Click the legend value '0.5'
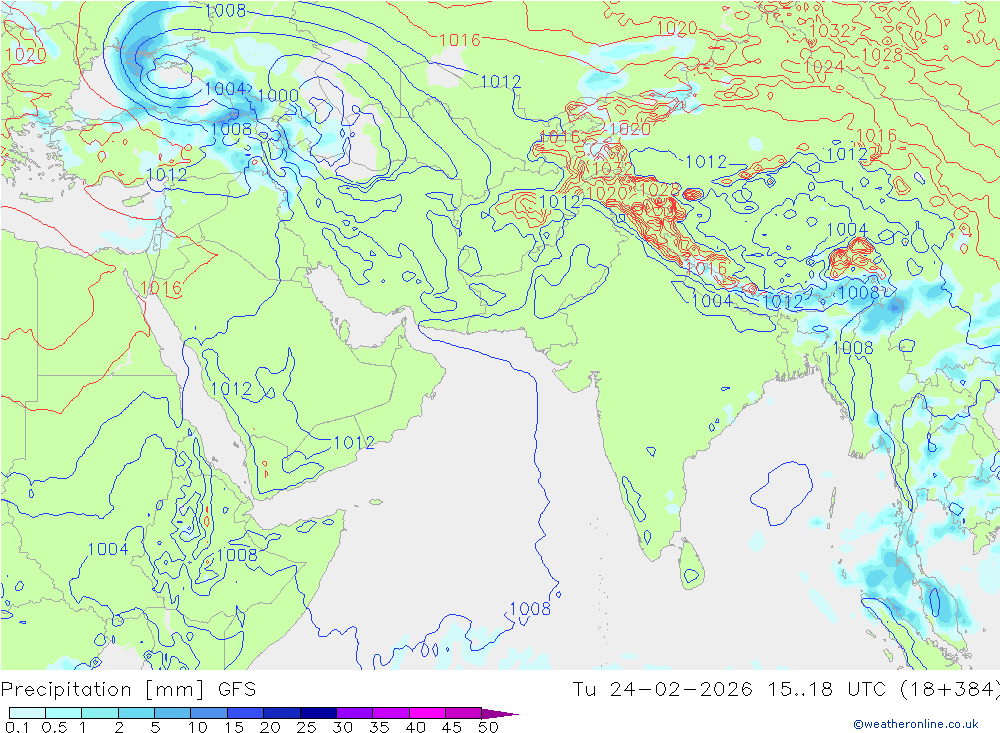Image resolution: width=1000 pixels, height=733 pixels. 54,727
